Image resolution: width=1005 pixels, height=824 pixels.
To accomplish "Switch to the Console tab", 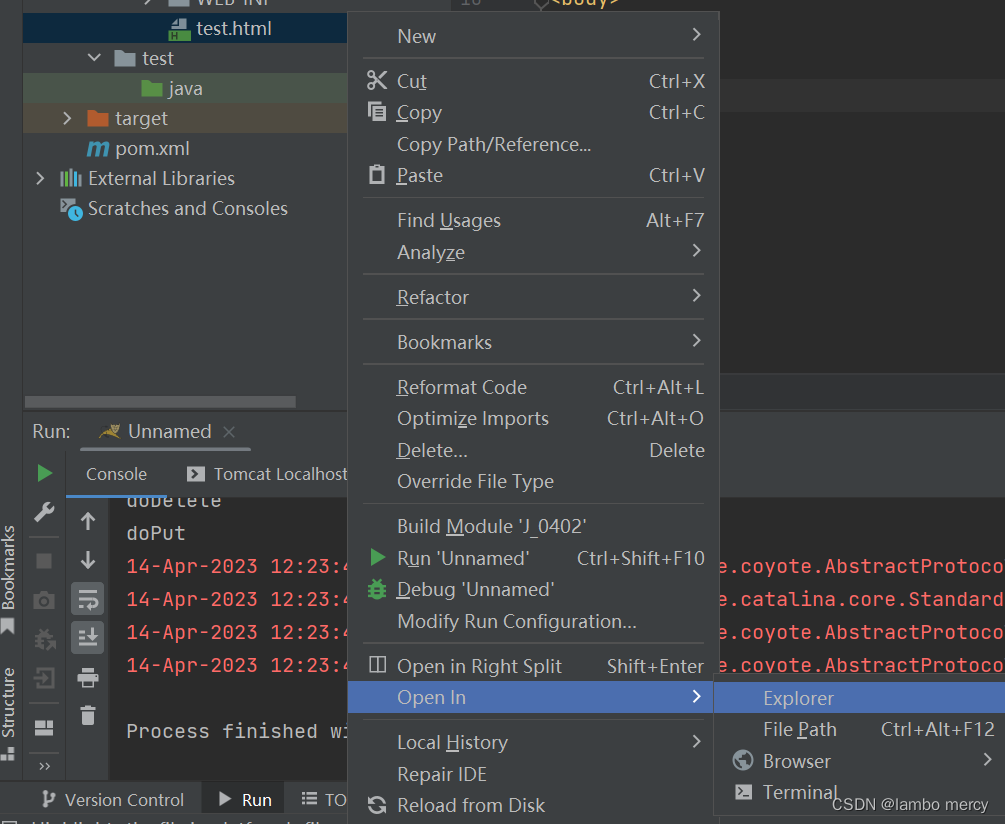I will tap(116, 474).
